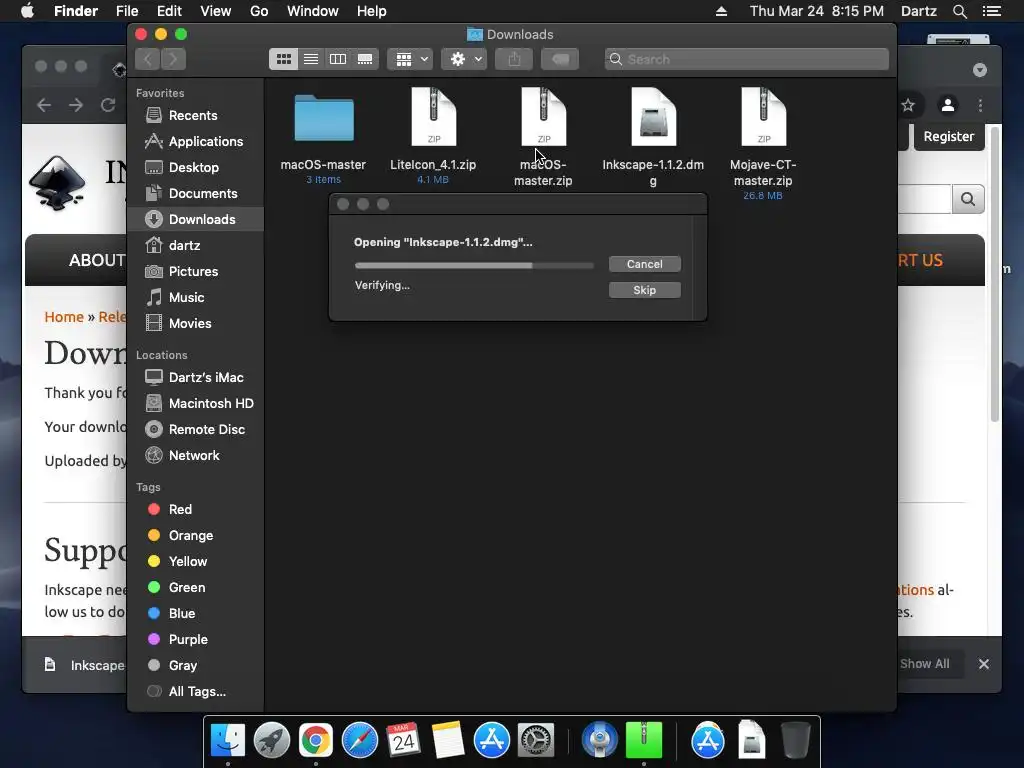This screenshot has height=768, width=1024.
Task: Switch Finder to column view
Action: coord(338,59)
